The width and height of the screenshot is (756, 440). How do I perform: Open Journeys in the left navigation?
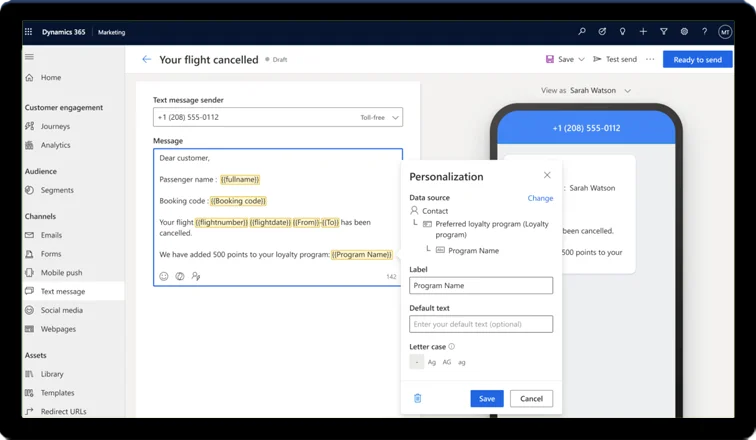click(55, 126)
